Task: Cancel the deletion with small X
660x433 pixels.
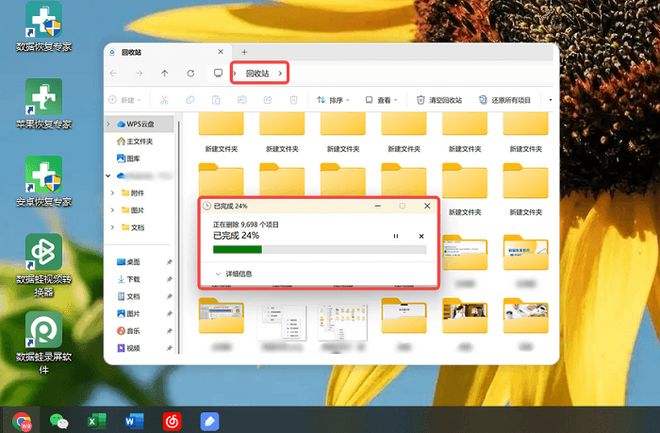Action: (421, 236)
